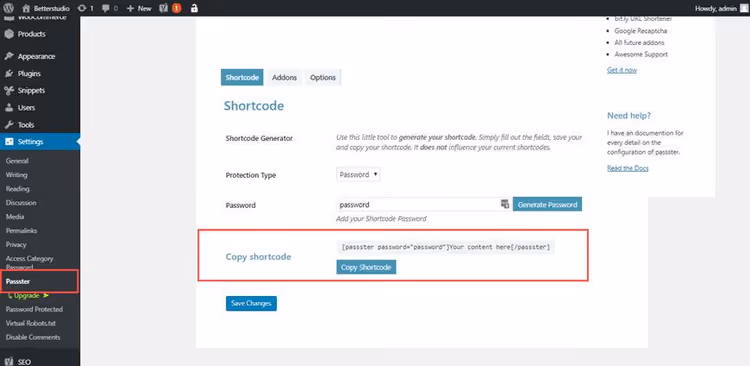
Task: Click the SEO sidebar icon
Action: click(x=9, y=362)
